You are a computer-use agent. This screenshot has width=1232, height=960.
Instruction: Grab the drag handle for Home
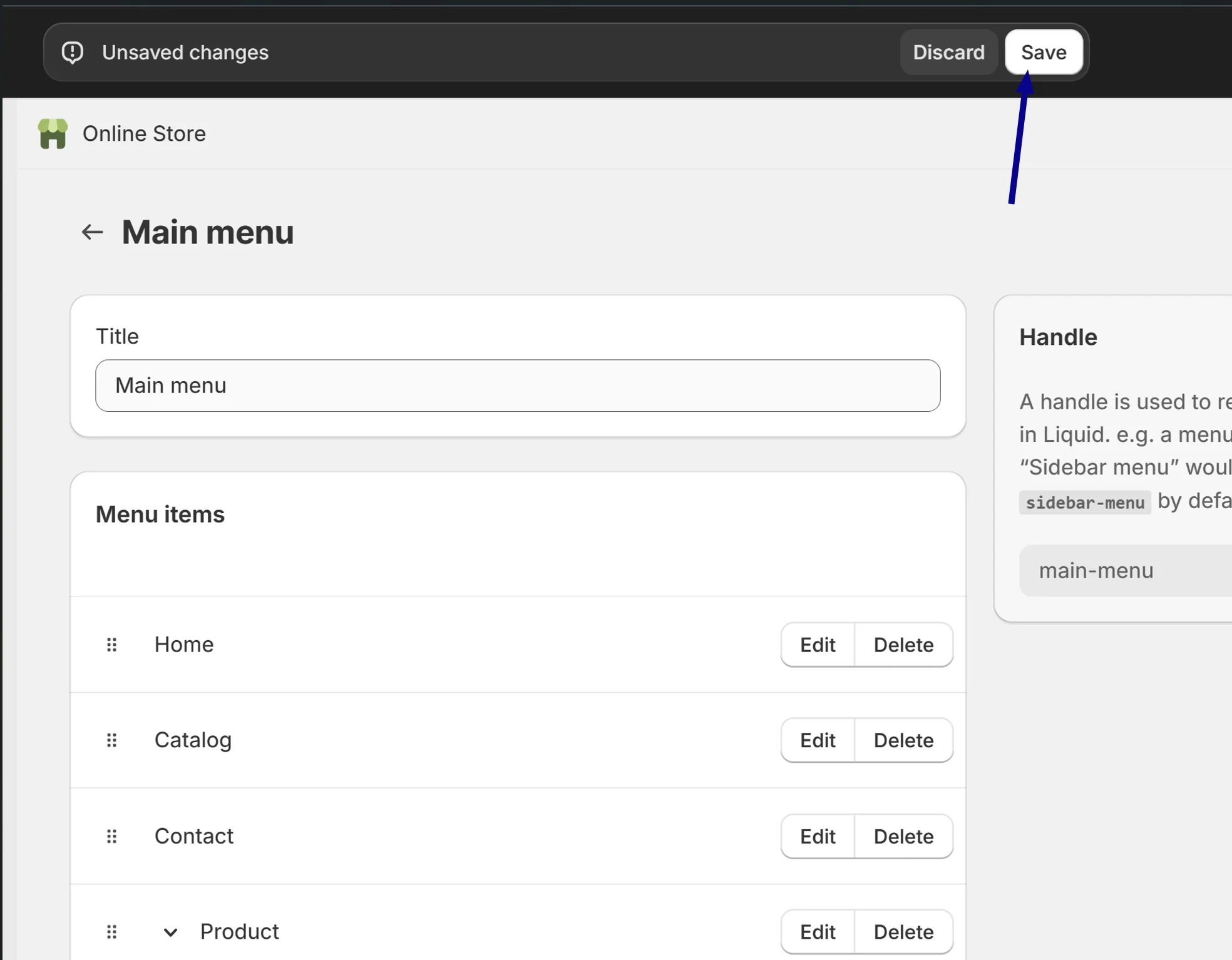coord(111,645)
